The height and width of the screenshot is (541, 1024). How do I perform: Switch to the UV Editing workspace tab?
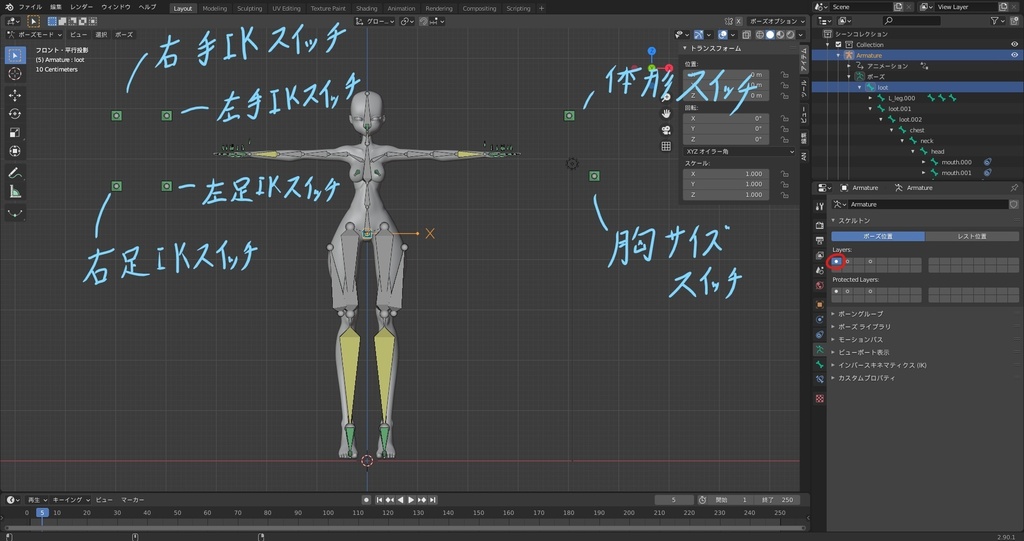(286, 8)
